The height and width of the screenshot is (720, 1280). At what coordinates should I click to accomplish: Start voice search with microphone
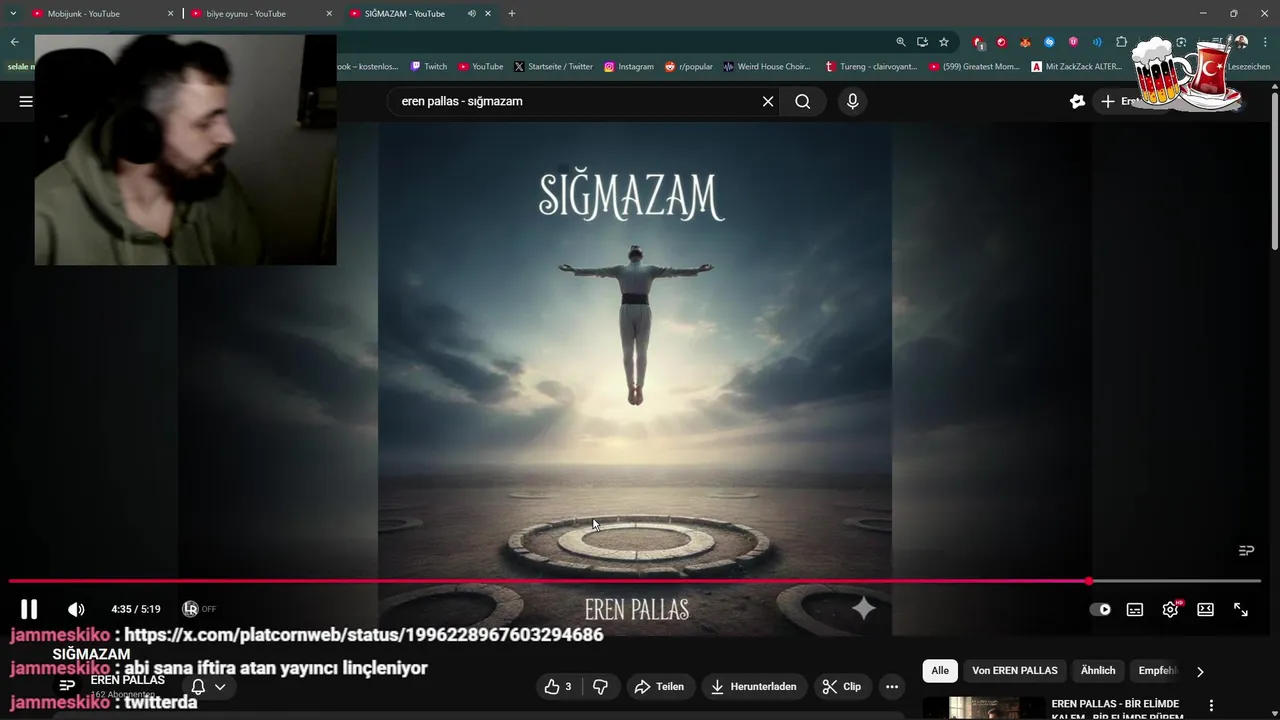[852, 101]
